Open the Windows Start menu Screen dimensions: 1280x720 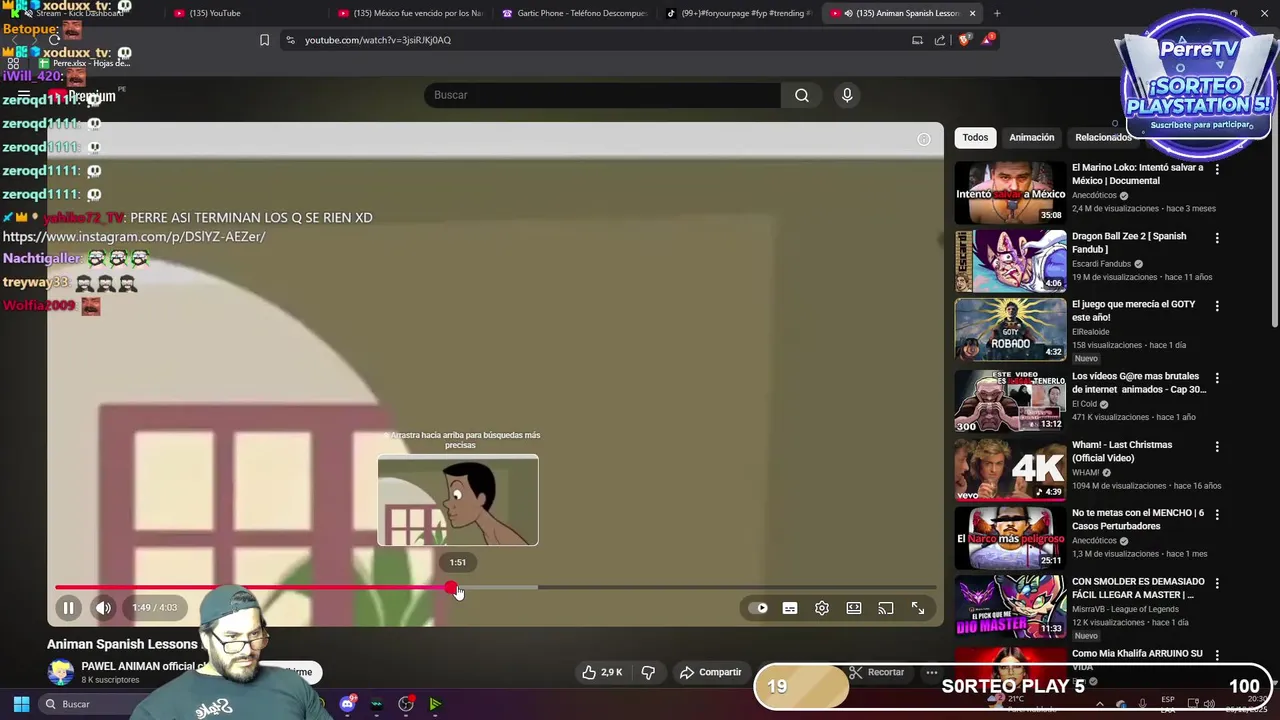(21, 704)
